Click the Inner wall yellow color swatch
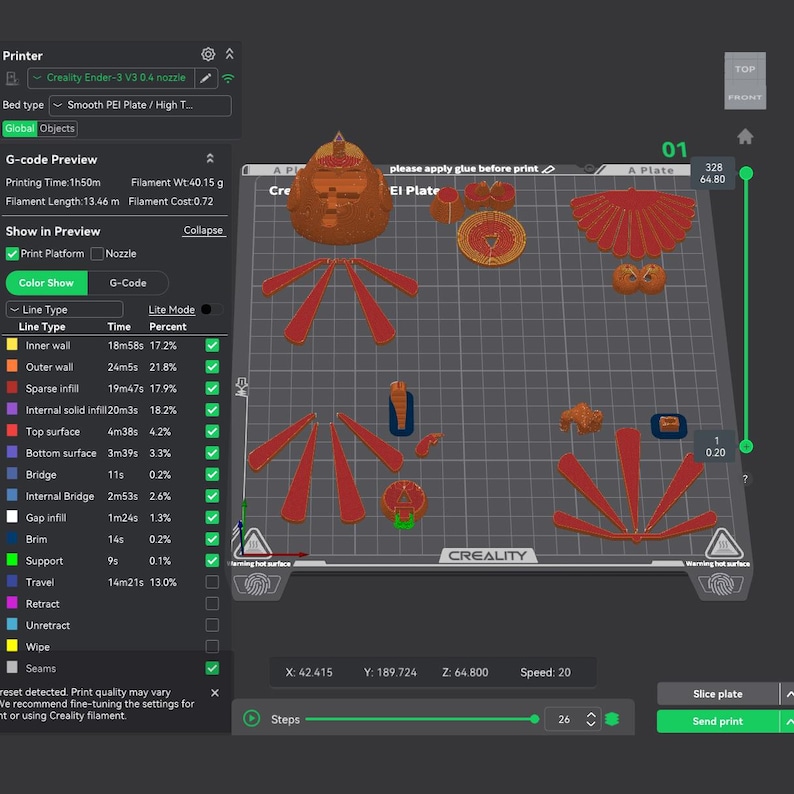Image resolution: width=794 pixels, height=794 pixels. (x=12, y=344)
